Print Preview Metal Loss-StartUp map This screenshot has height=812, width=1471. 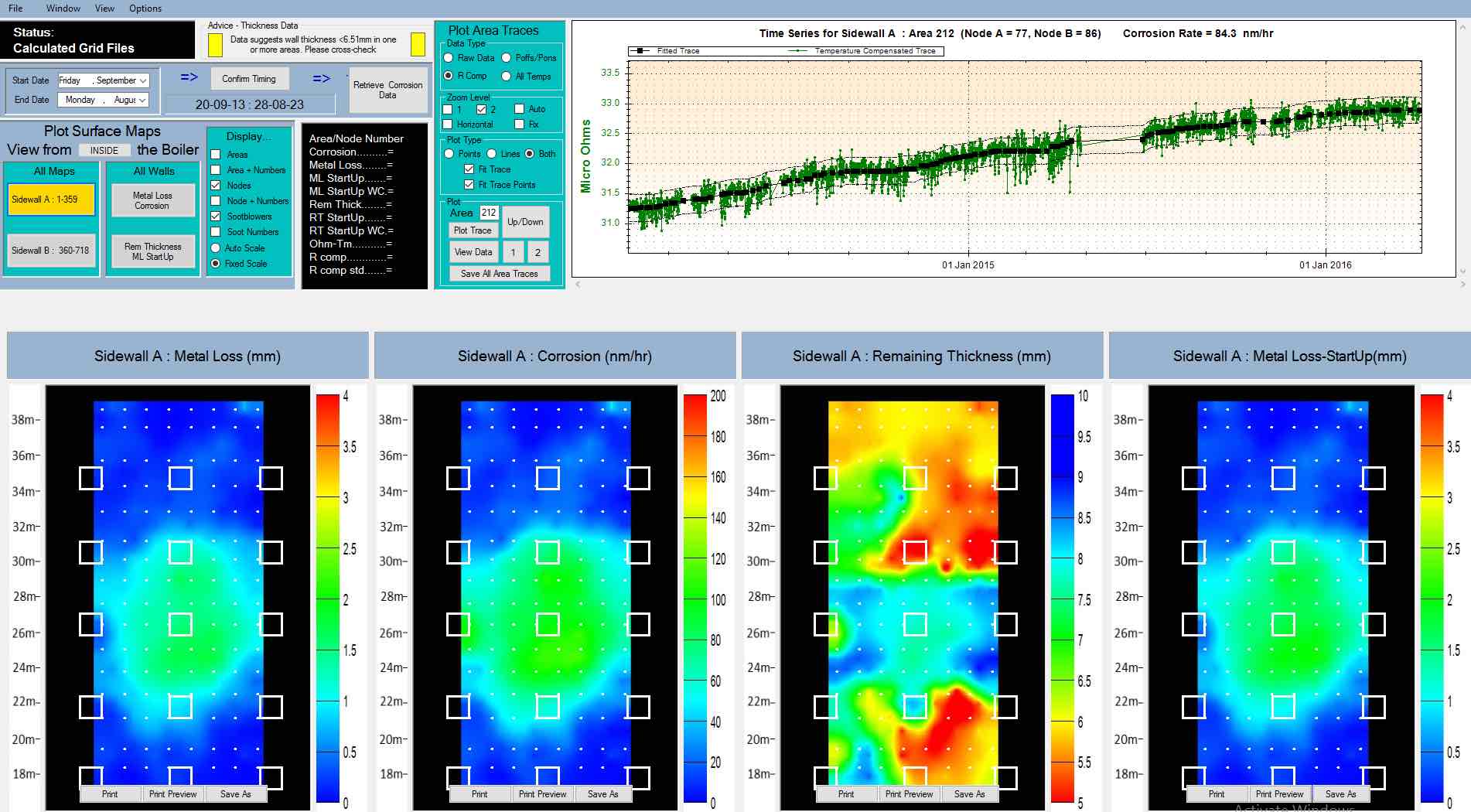[x=1280, y=794]
